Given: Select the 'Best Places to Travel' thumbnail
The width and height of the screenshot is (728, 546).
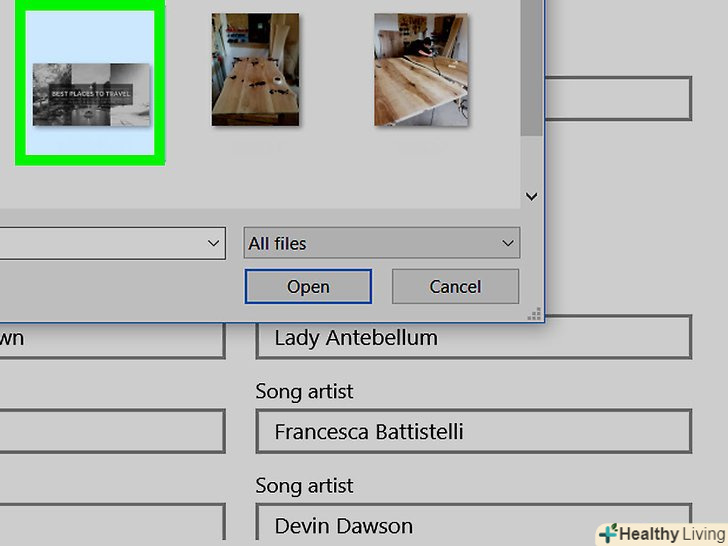Looking at the screenshot, I should tap(91, 94).
